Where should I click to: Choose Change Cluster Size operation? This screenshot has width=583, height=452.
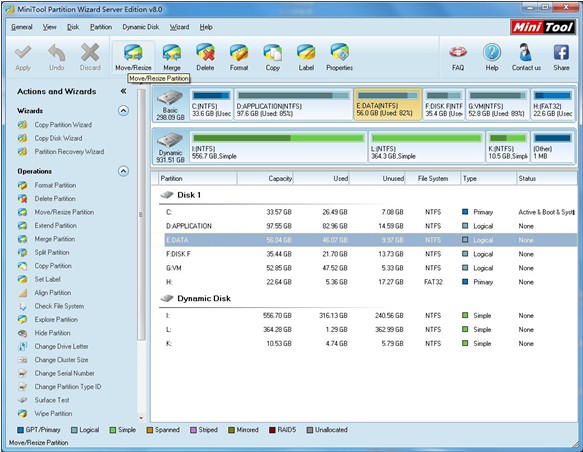point(61,360)
